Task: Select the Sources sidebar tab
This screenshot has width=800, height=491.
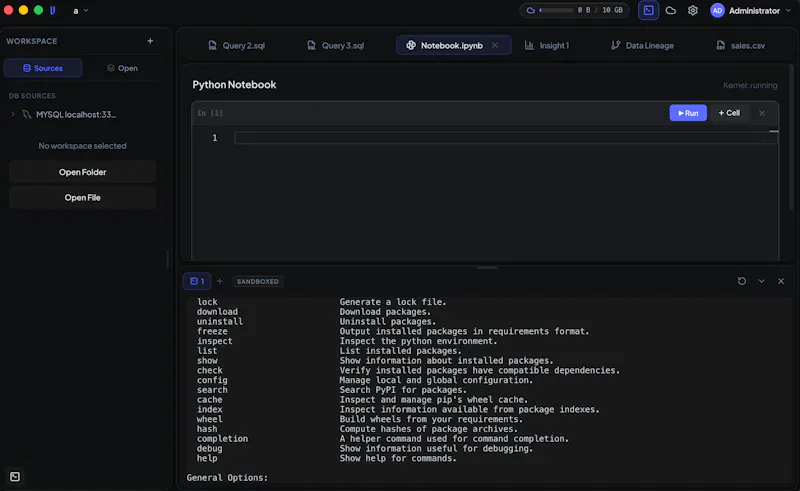Action: pyautogui.click(x=43, y=68)
